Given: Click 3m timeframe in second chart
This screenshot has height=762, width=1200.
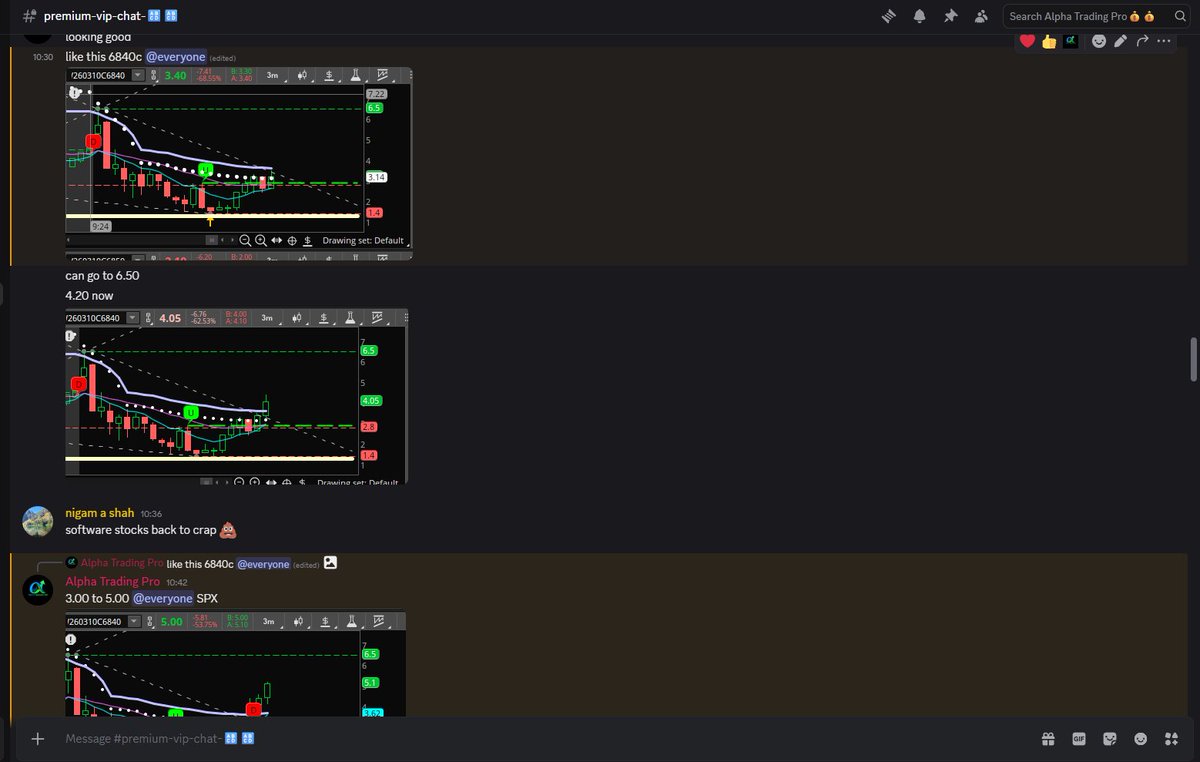Looking at the screenshot, I should point(267,318).
